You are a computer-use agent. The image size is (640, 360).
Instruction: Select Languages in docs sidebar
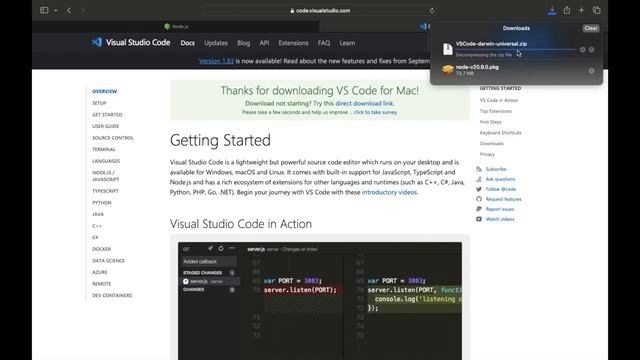pos(106,161)
